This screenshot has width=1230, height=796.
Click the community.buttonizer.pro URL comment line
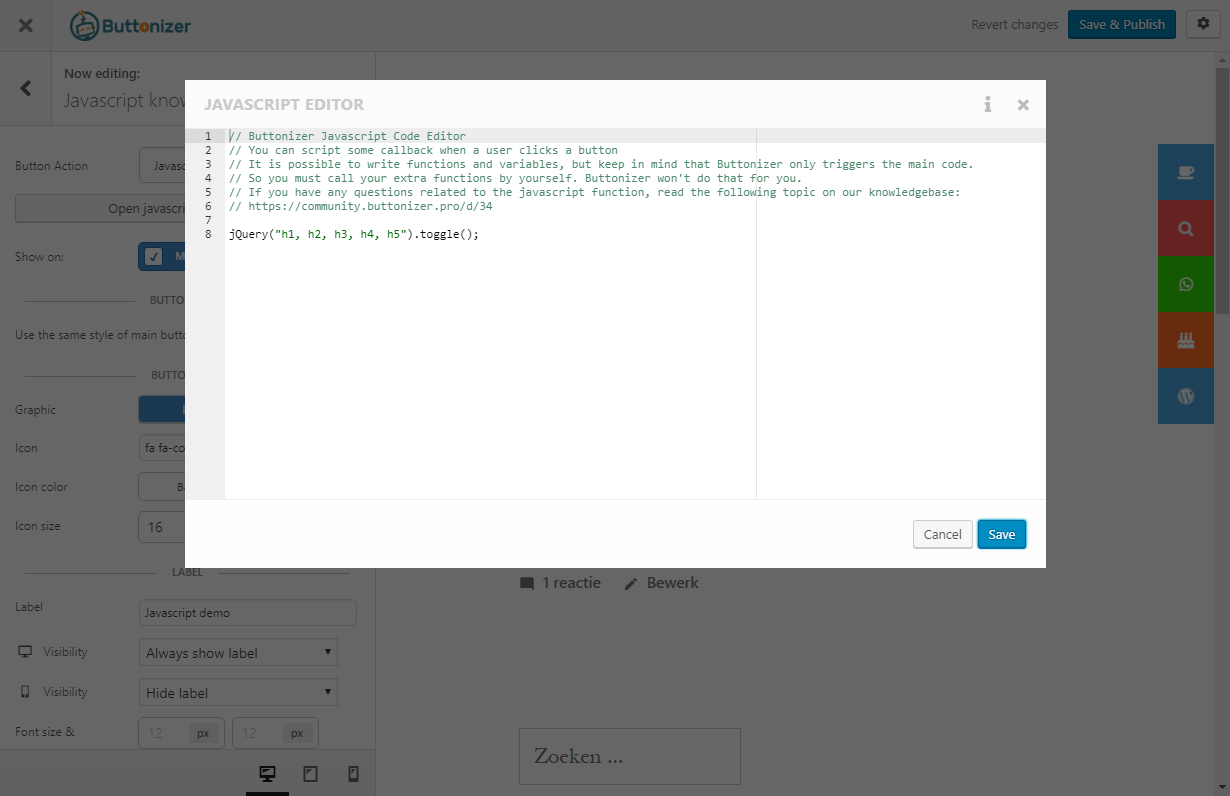pos(360,206)
